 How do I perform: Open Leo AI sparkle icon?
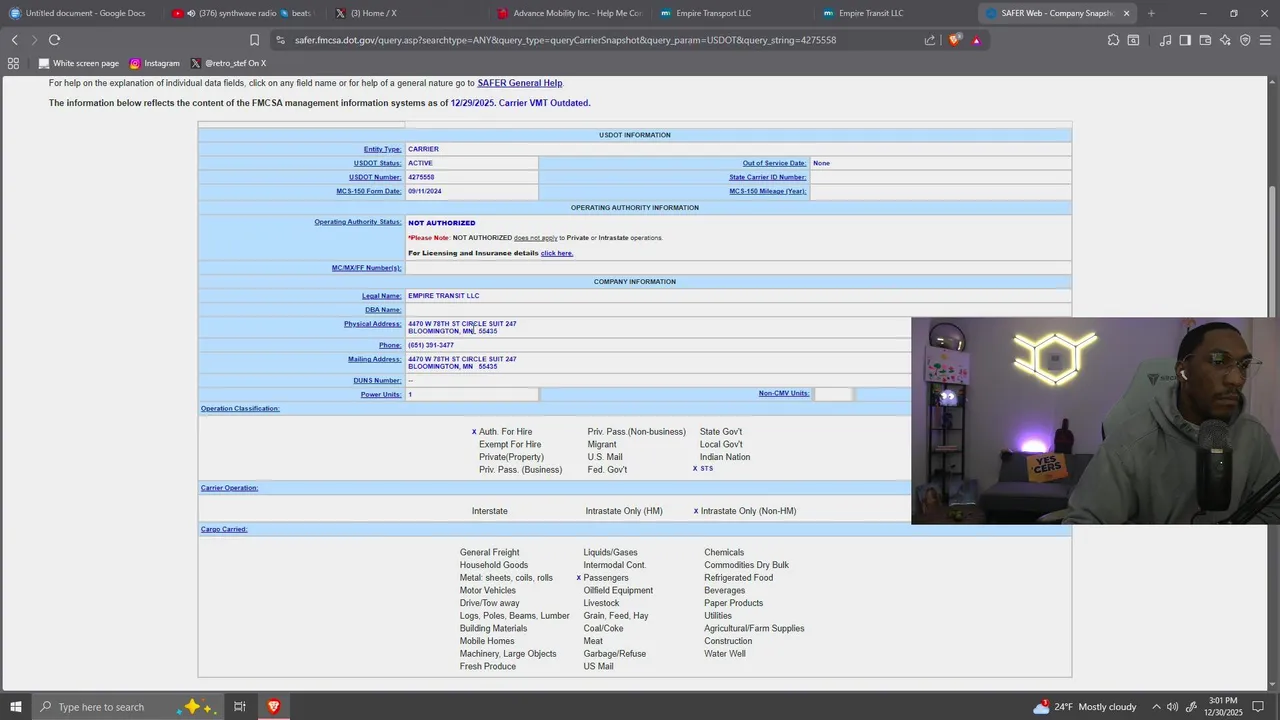click(x=1225, y=40)
